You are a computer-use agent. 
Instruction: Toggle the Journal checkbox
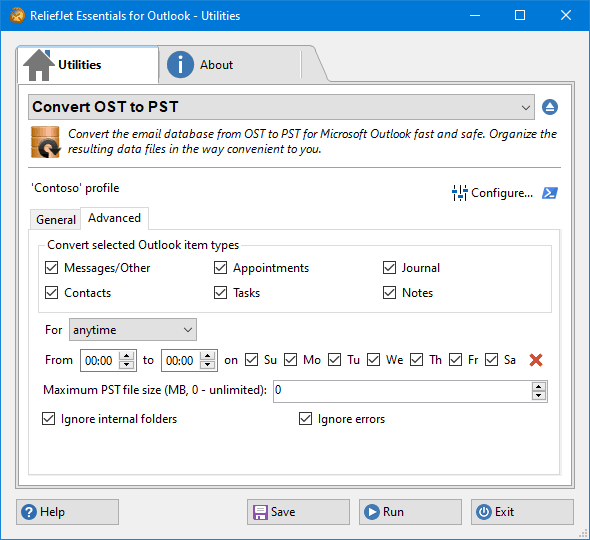click(389, 268)
